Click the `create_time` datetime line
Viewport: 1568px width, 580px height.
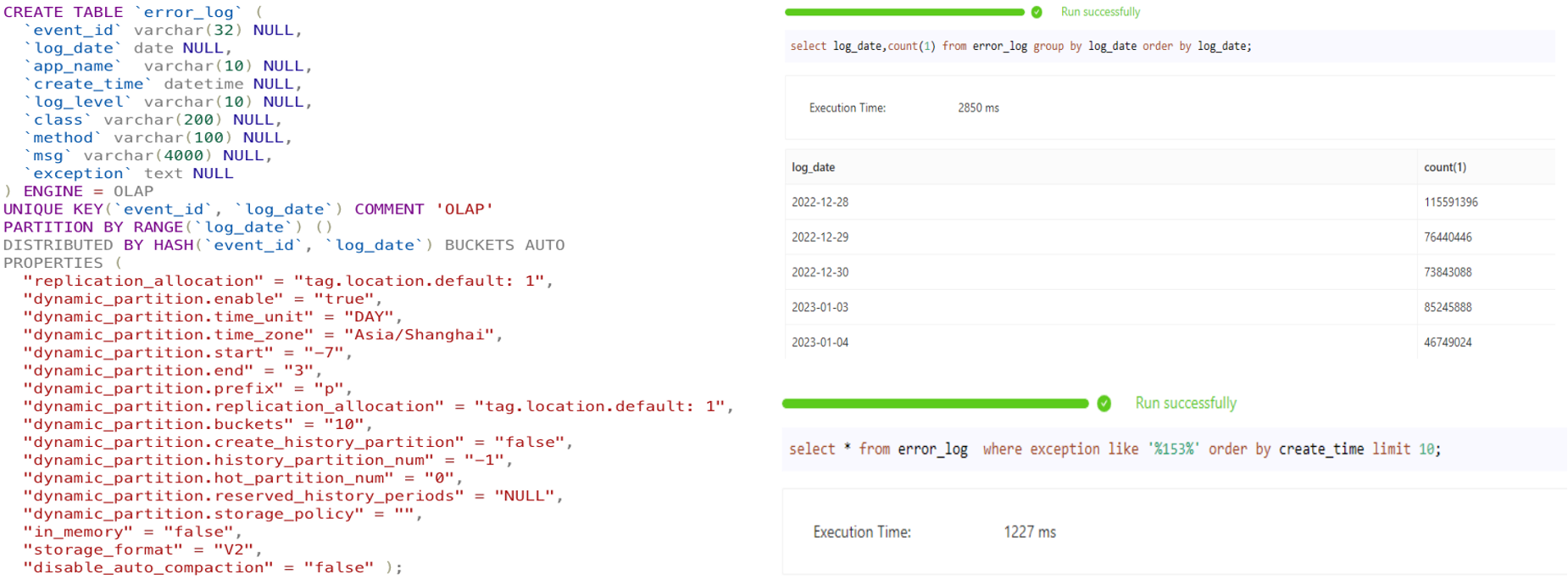click(x=164, y=84)
